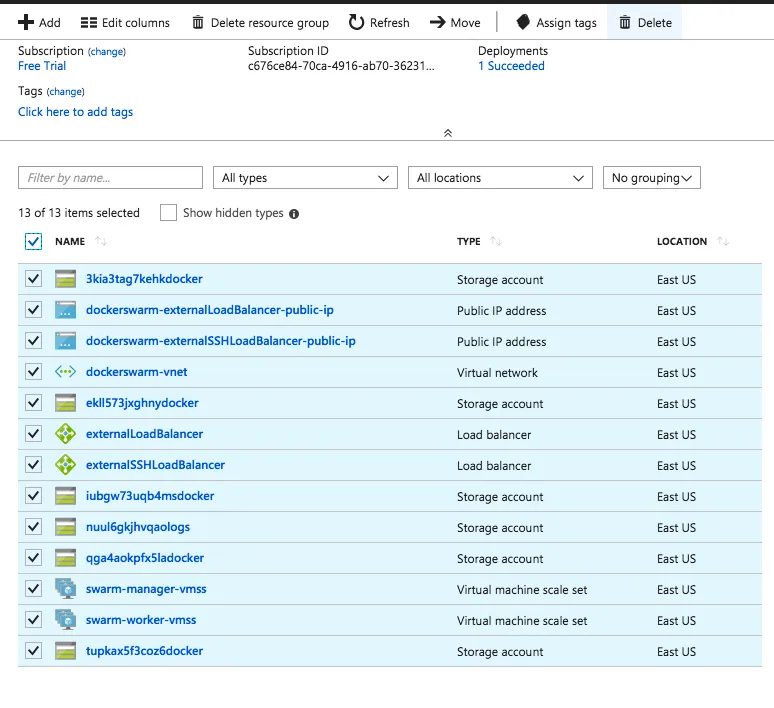Click scale set icon for swarm-manager-vmss
The image size is (774, 708).
[x=65, y=589]
